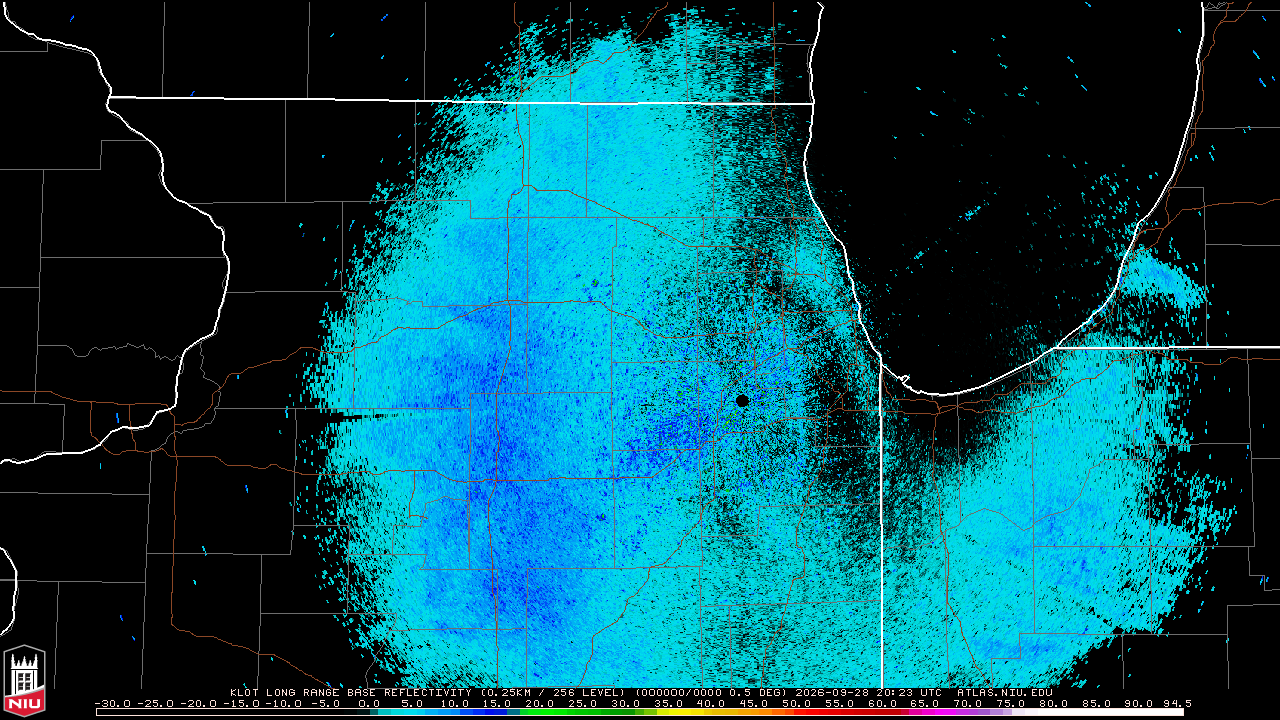The image size is (1280, 720).
Task: Click the NIU castle logo
Action: coord(24,679)
